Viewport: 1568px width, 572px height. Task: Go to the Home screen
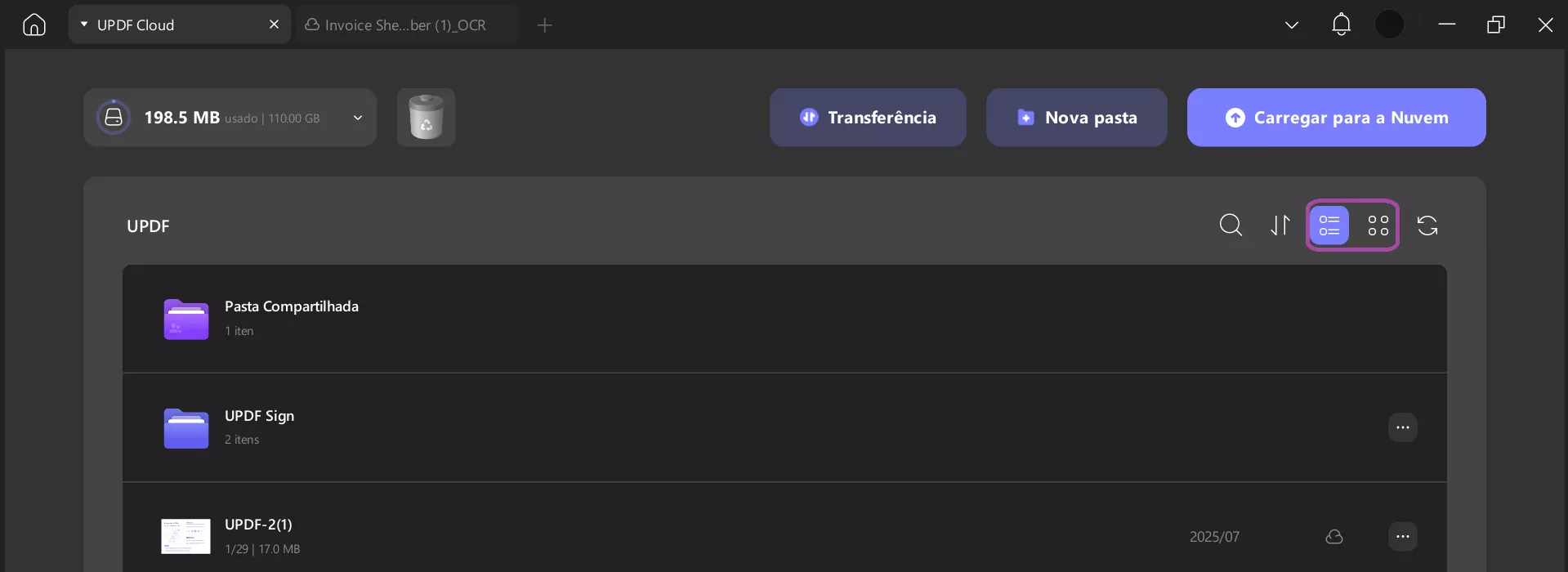[34, 25]
